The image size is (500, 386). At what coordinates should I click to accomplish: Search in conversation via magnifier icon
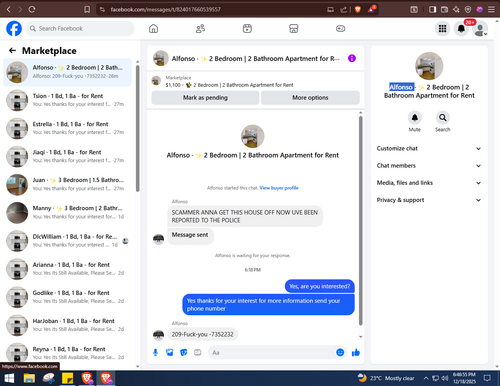pos(443,118)
